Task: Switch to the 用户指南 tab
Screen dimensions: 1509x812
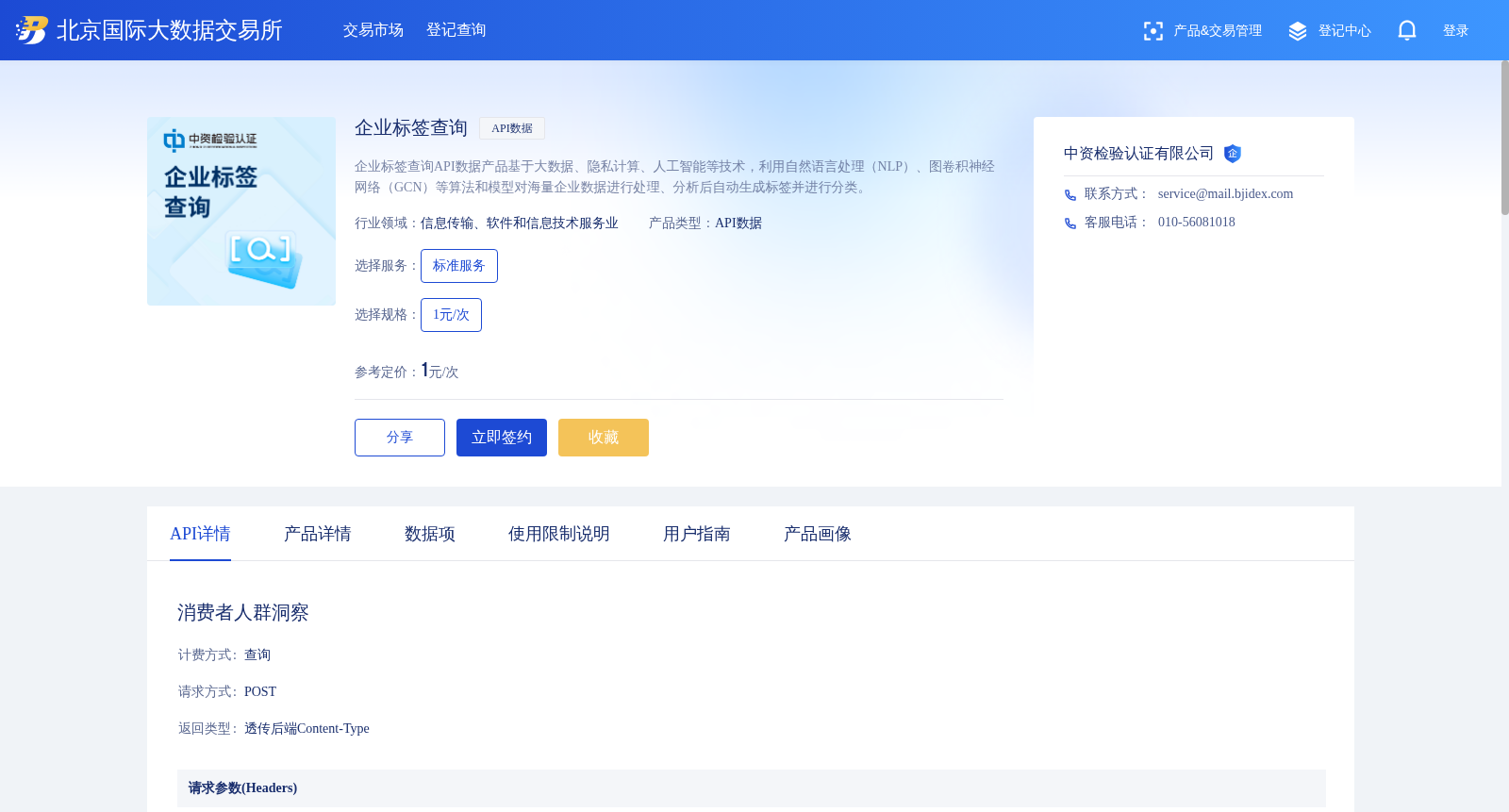Action: pos(697,534)
